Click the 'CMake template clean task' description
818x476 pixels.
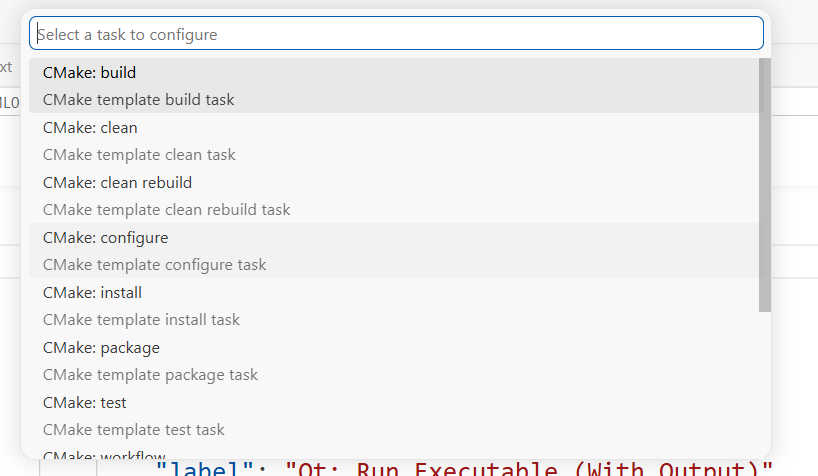point(139,155)
